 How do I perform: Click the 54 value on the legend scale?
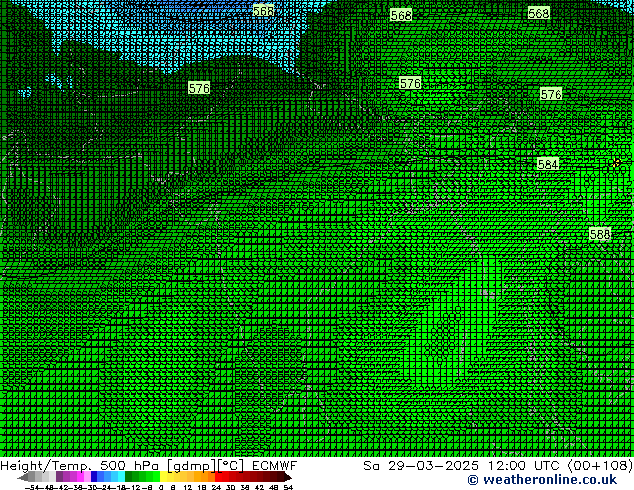tap(288, 487)
